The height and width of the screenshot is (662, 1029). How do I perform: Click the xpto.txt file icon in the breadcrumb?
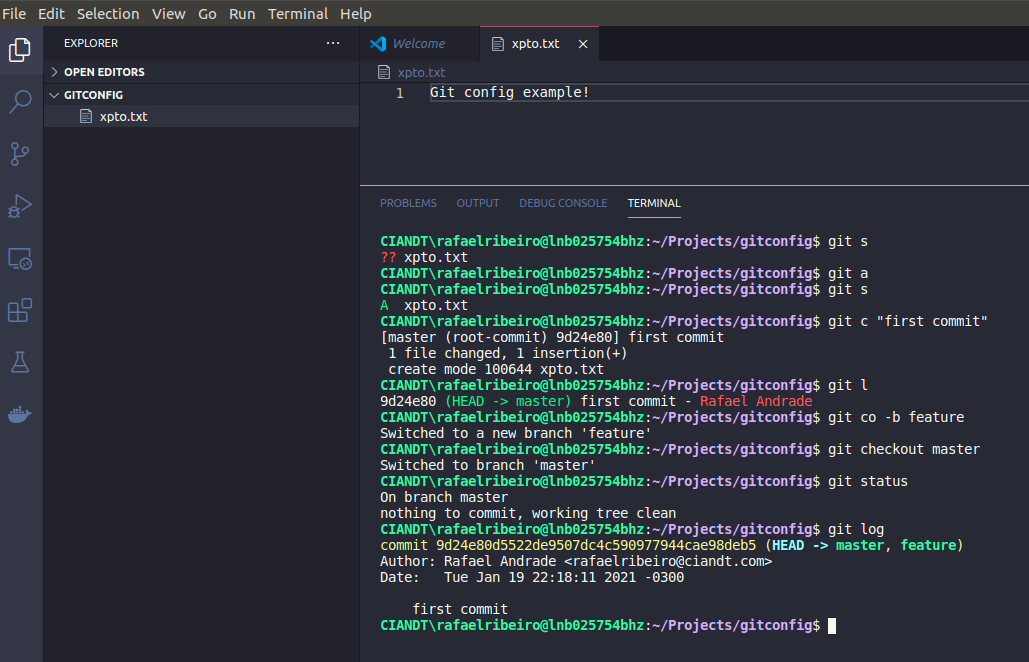click(384, 72)
